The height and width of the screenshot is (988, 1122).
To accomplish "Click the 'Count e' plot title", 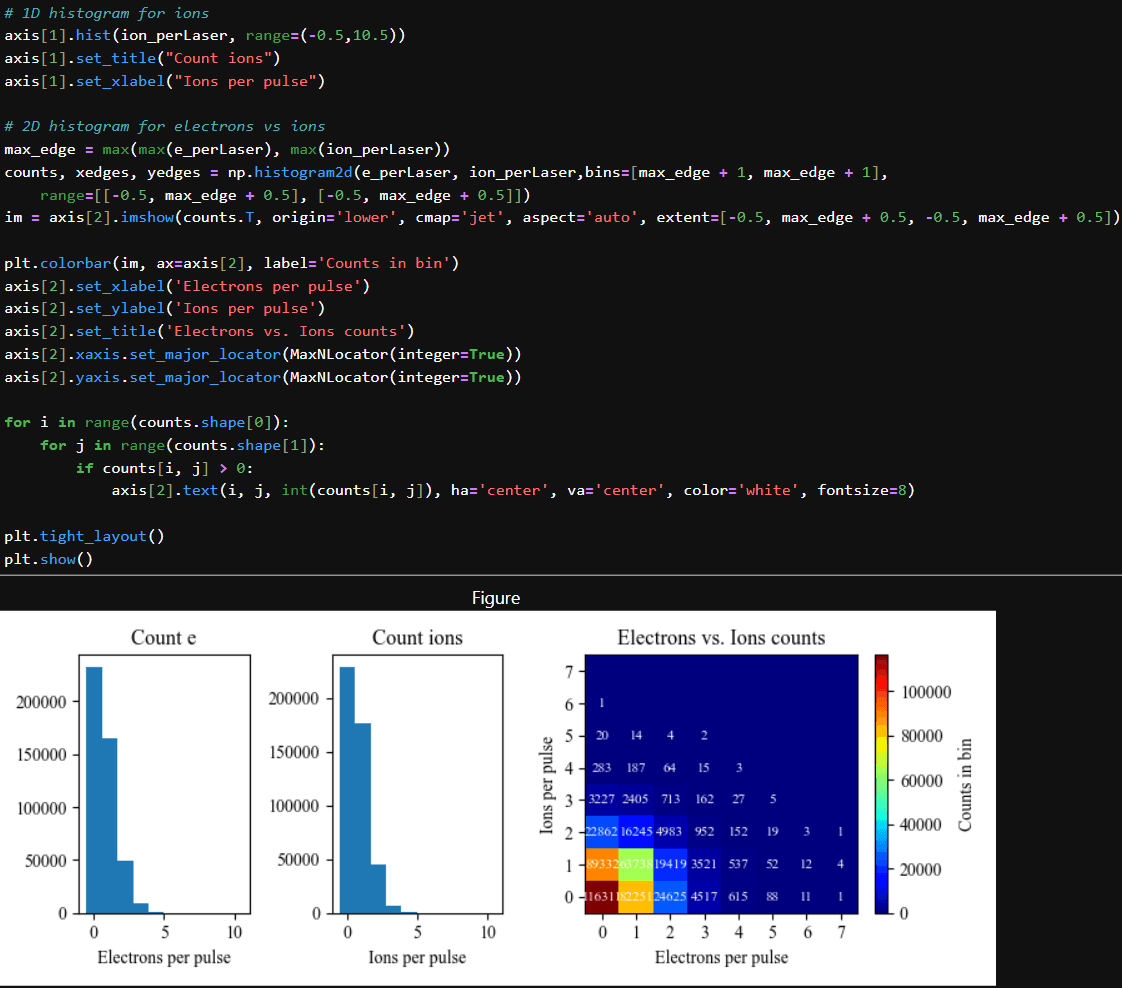I will (163, 638).
